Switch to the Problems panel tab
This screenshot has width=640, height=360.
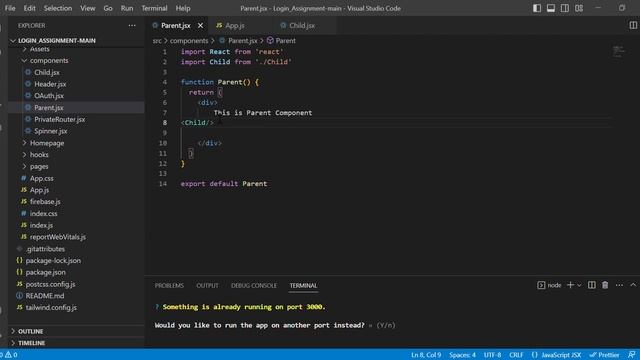[x=169, y=285]
